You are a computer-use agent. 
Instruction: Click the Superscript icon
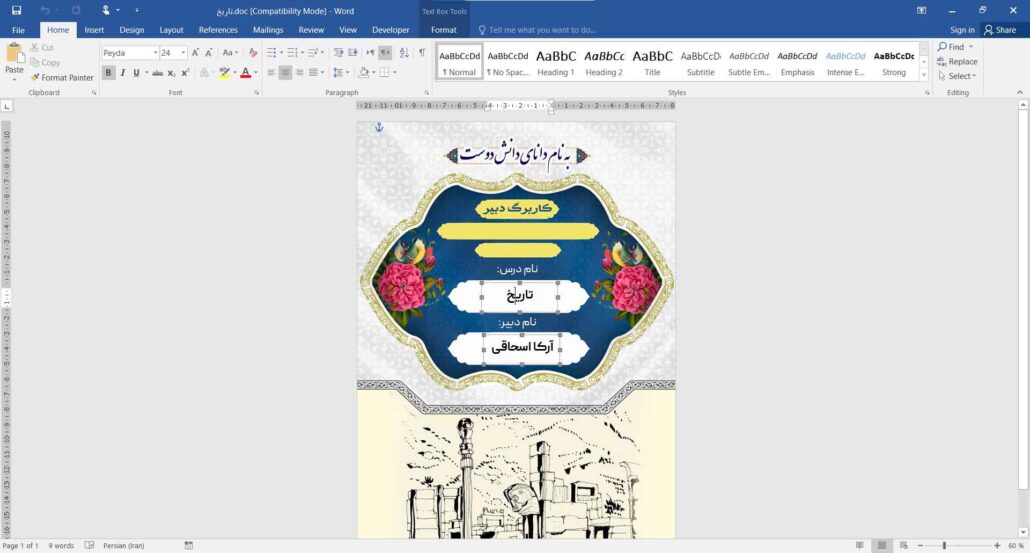pos(185,73)
